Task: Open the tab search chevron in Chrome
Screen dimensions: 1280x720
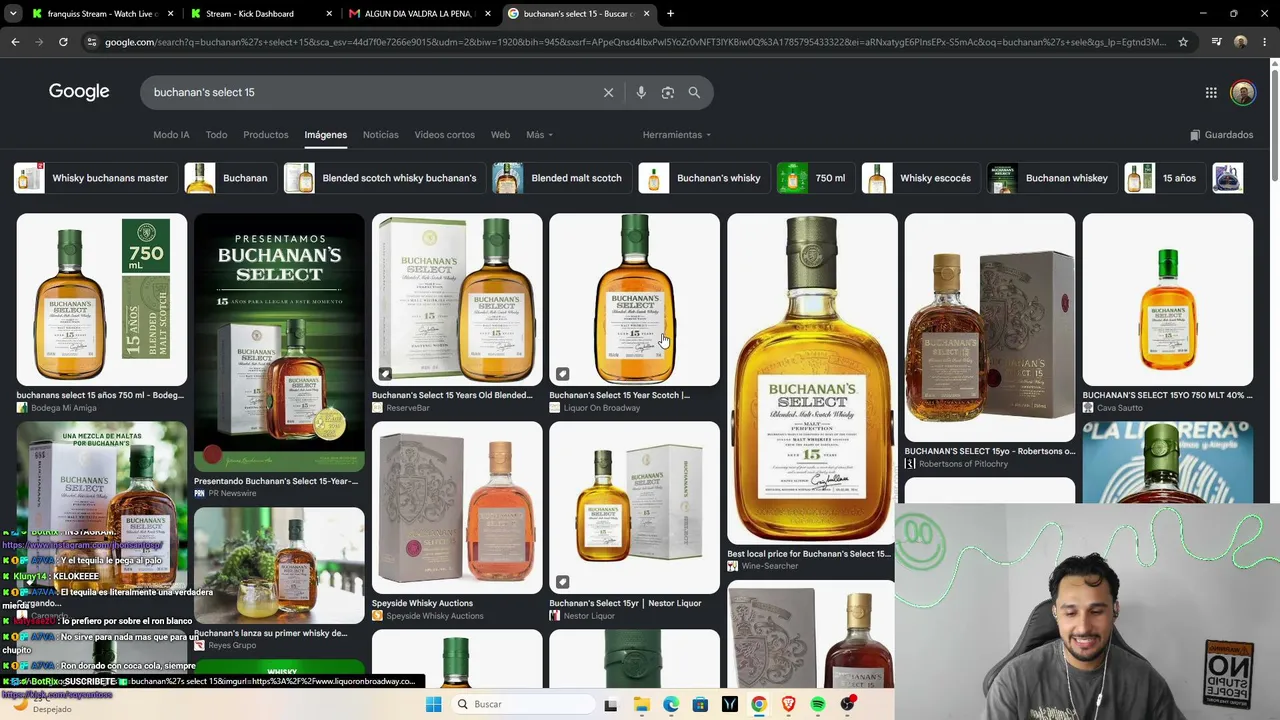Action: pyautogui.click(x=13, y=14)
